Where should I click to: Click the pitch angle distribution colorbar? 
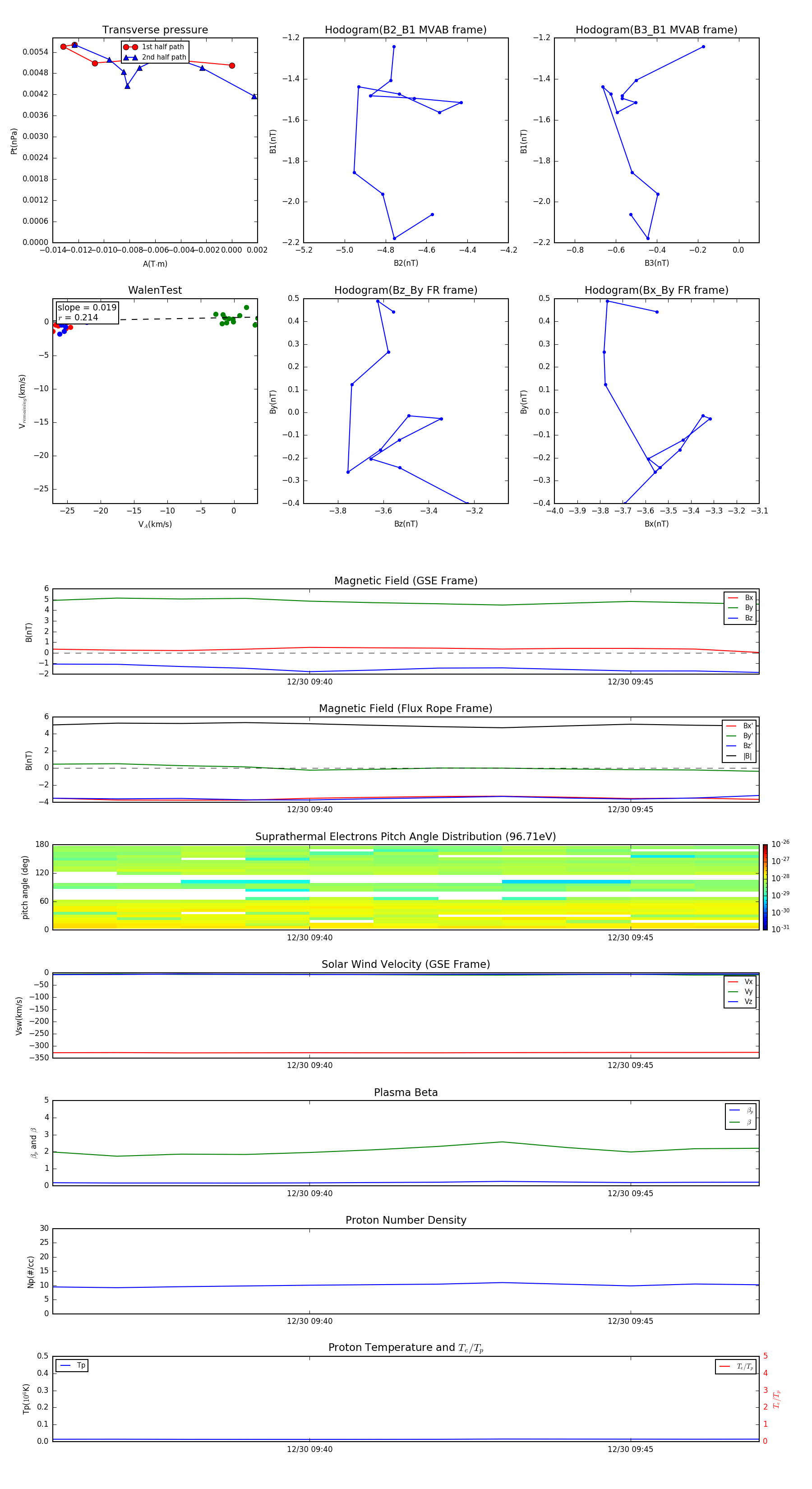[765, 887]
